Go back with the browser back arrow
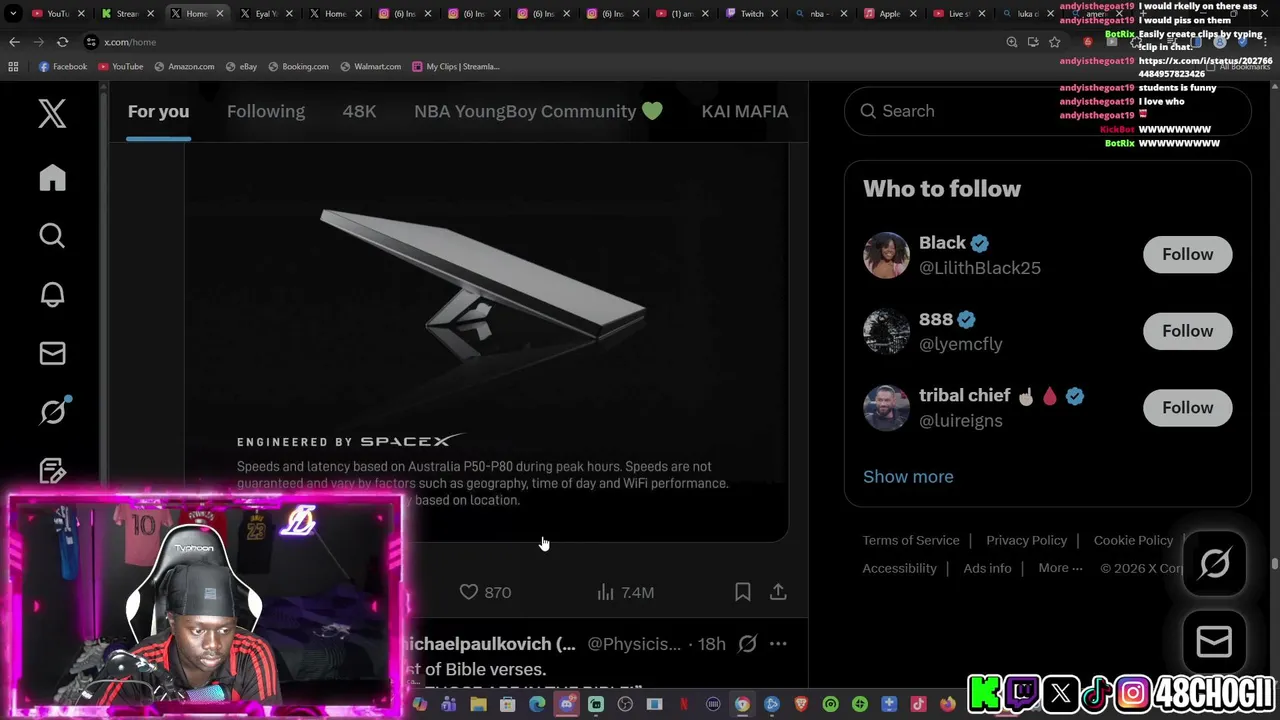This screenshot has width=1280, height=720. point(14,42)
